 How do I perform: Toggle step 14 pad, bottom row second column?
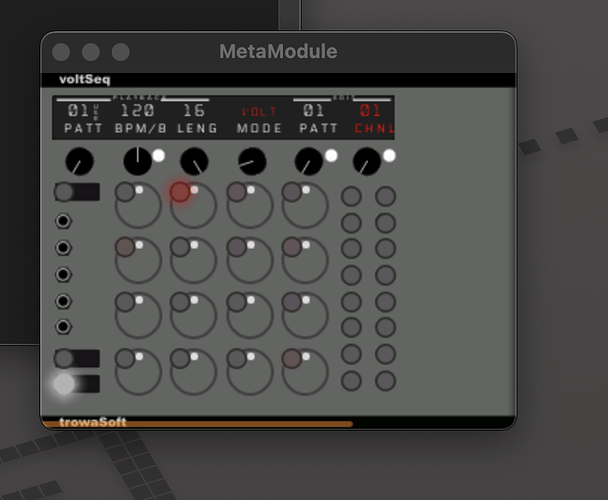click(180, 358)
